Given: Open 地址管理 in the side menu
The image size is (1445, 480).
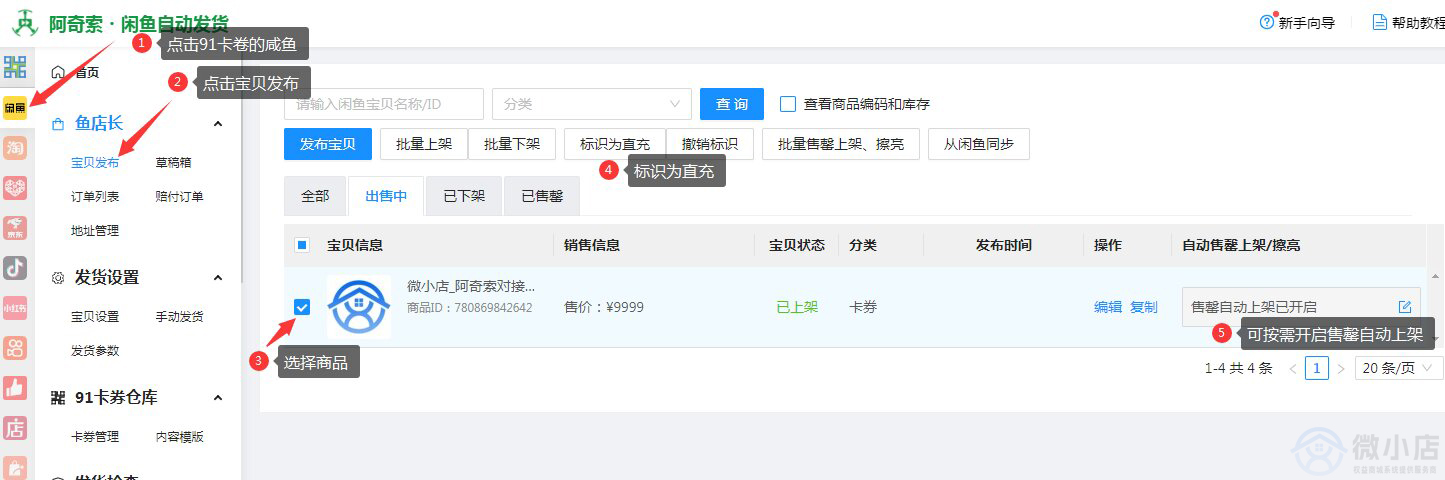Looking at the screenshot, I should click(95, 230).
